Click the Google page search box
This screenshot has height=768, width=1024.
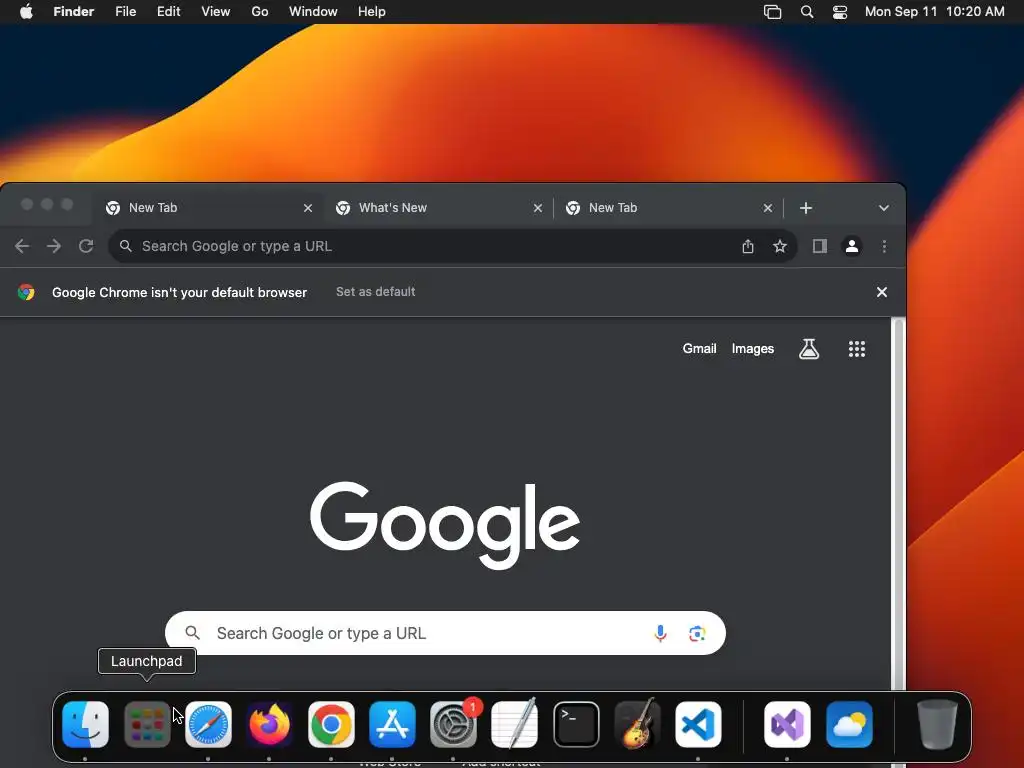[x=445, y=633]
